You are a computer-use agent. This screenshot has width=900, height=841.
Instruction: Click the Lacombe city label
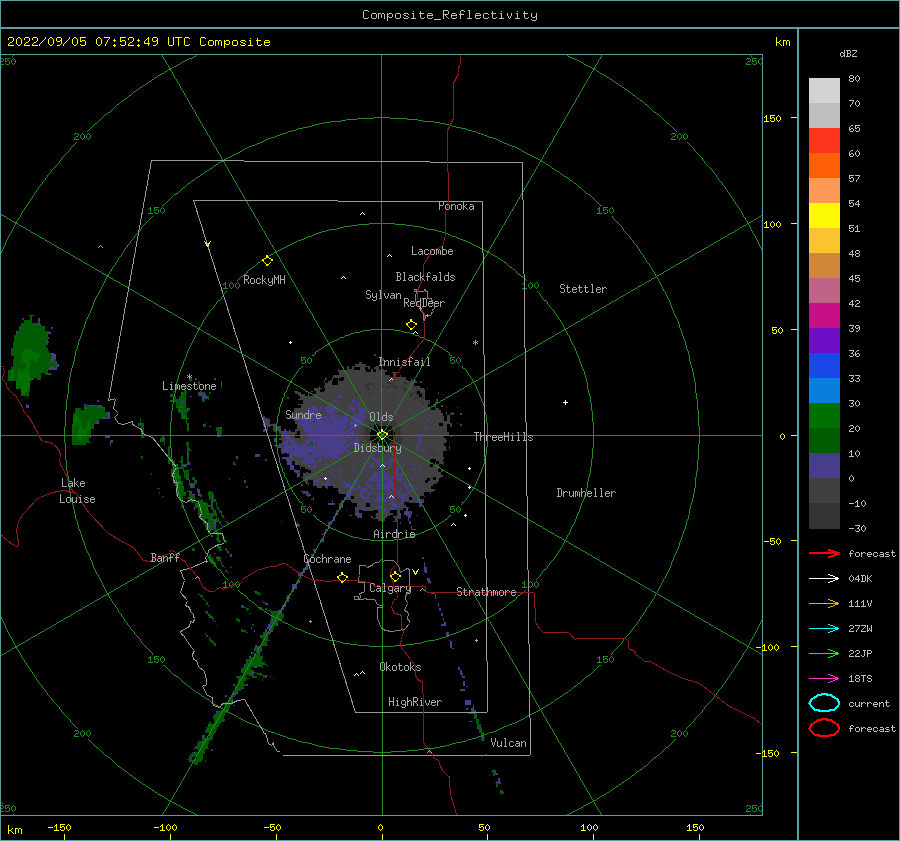click(x=432, y=251)
